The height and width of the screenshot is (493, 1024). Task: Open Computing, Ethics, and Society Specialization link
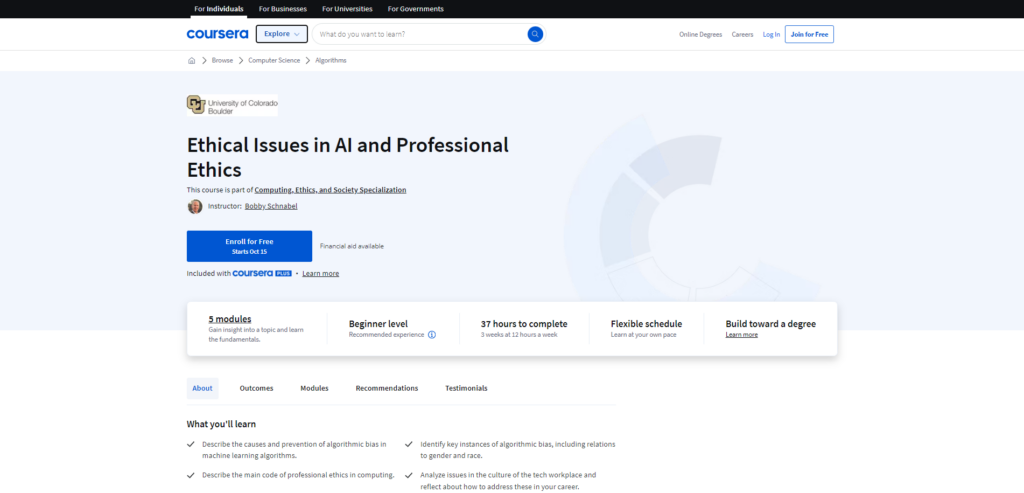coord(330,190)
